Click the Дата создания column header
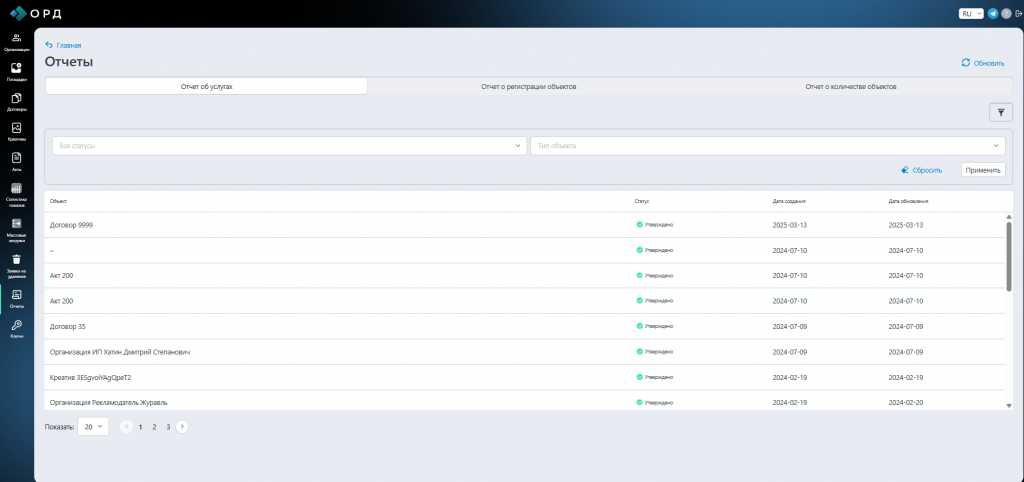 click(789, 201)
